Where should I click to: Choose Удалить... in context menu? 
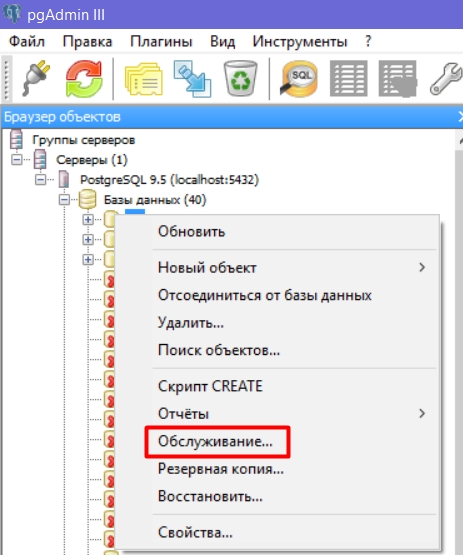click(278, 323)
